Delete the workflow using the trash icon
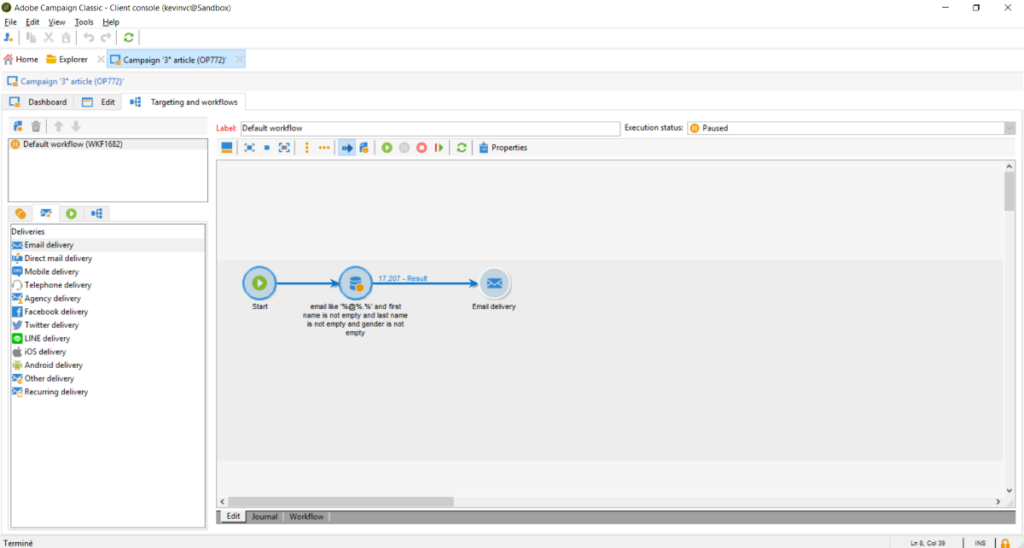The height and width of the screenshot is (548, 1024). pos(36,126)
